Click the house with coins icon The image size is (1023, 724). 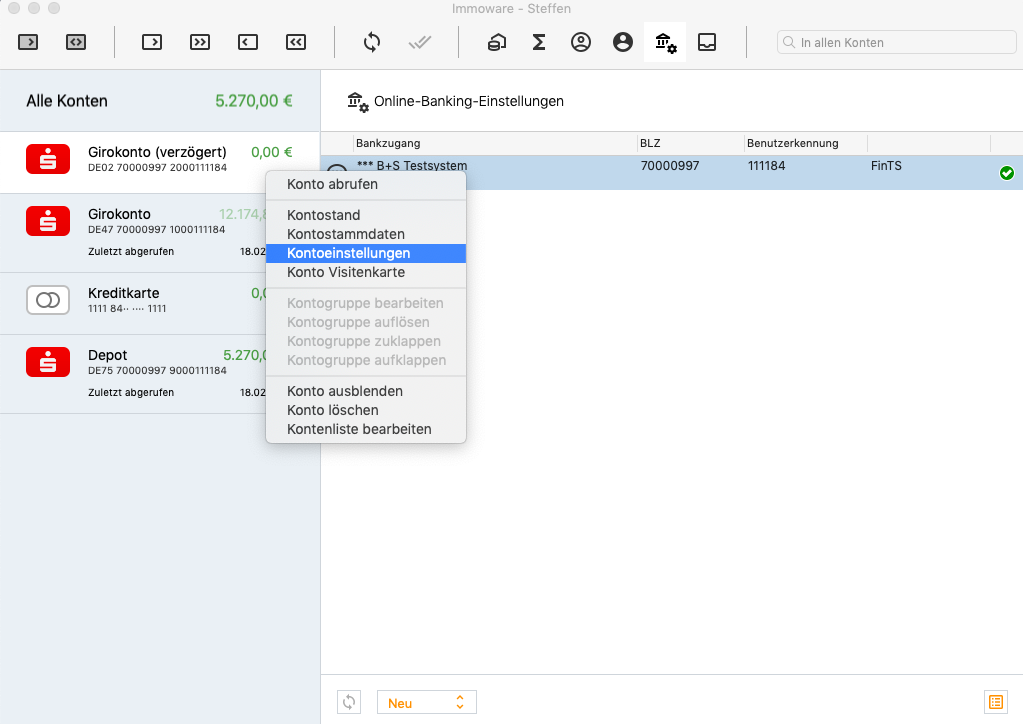tap(497, 42)
